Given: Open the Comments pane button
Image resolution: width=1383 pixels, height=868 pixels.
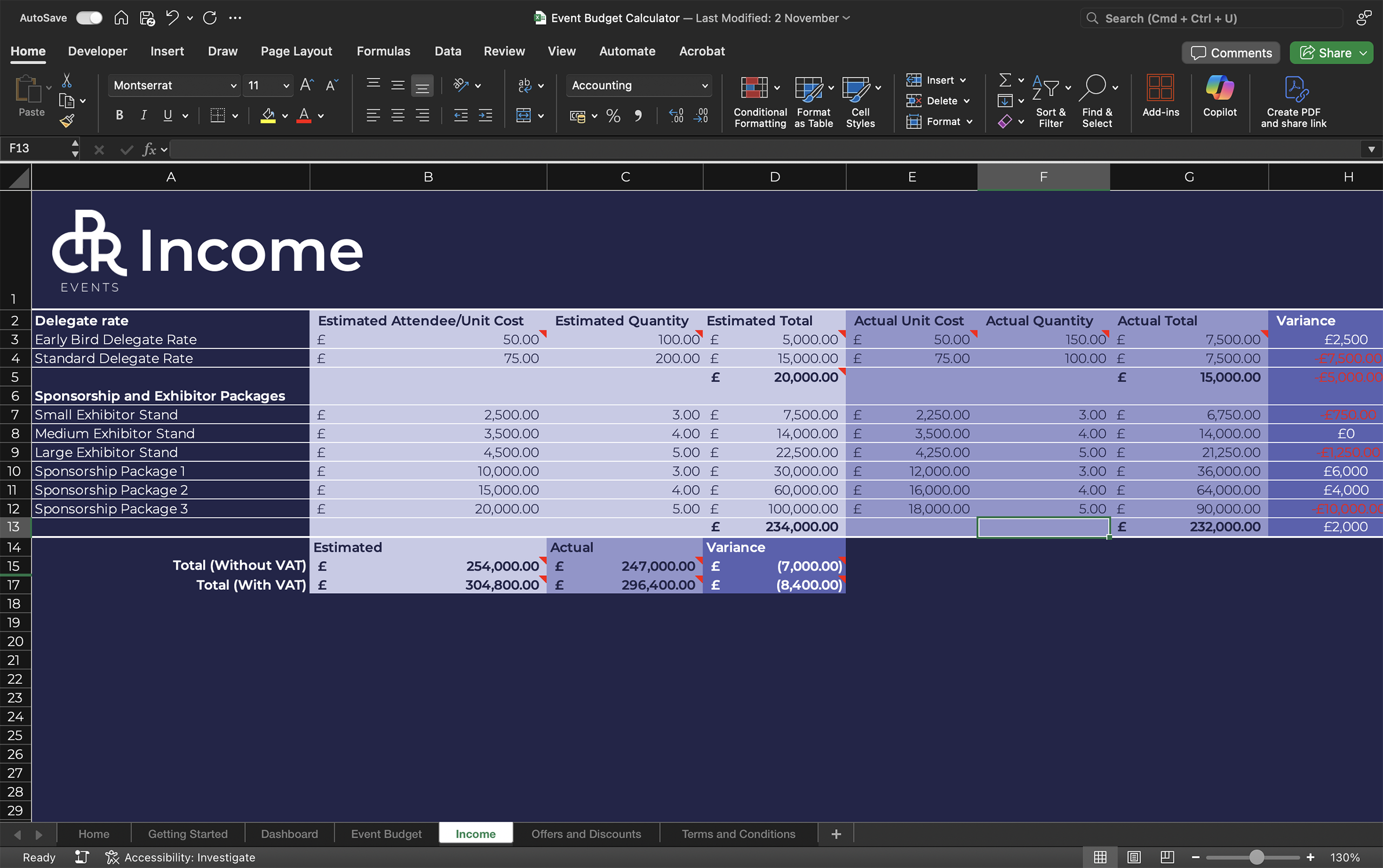Looking at the screenshot, I should point(1231,53).
